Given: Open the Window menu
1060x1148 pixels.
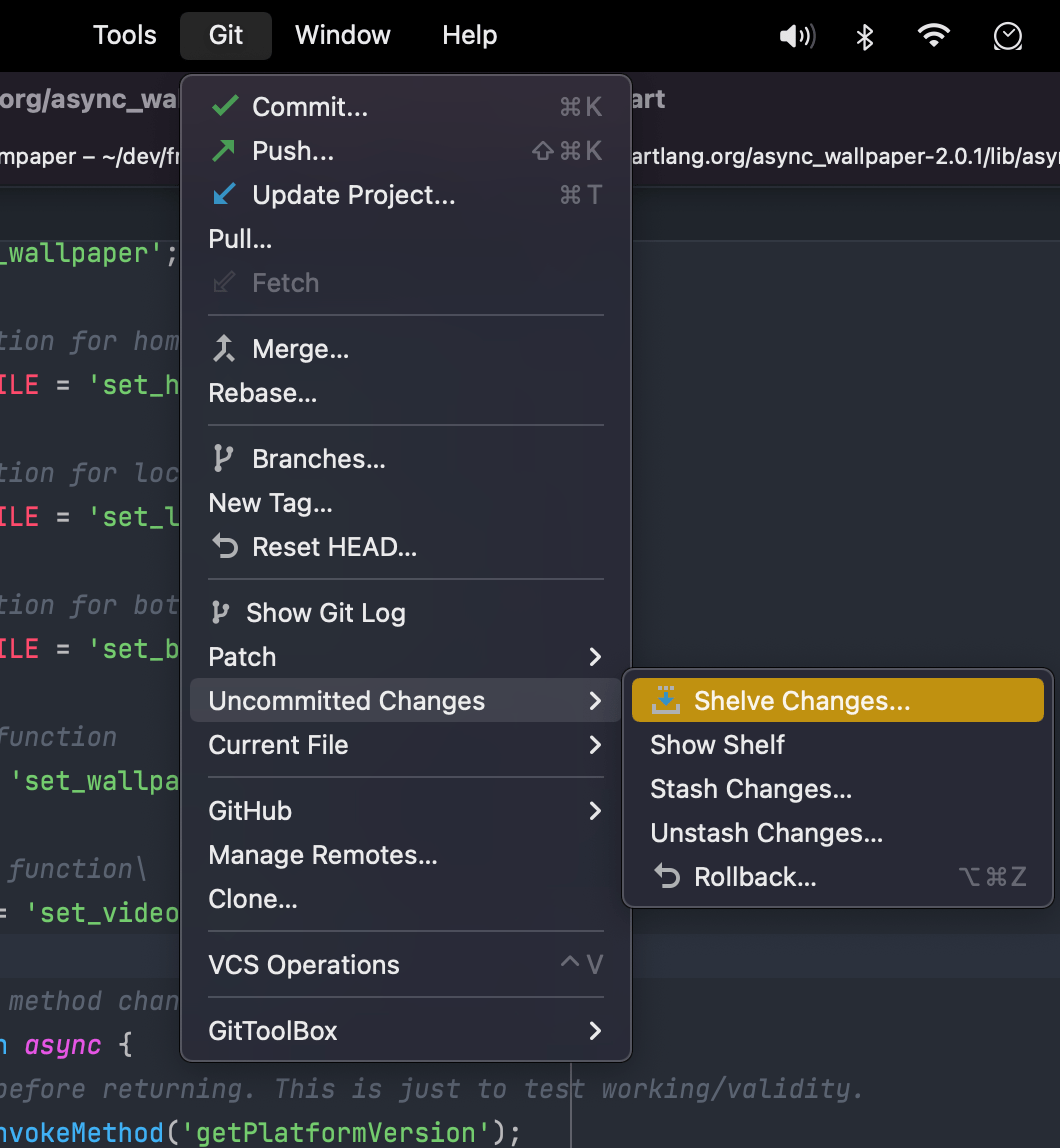Looking at the screenshot, I should (342, 36).
